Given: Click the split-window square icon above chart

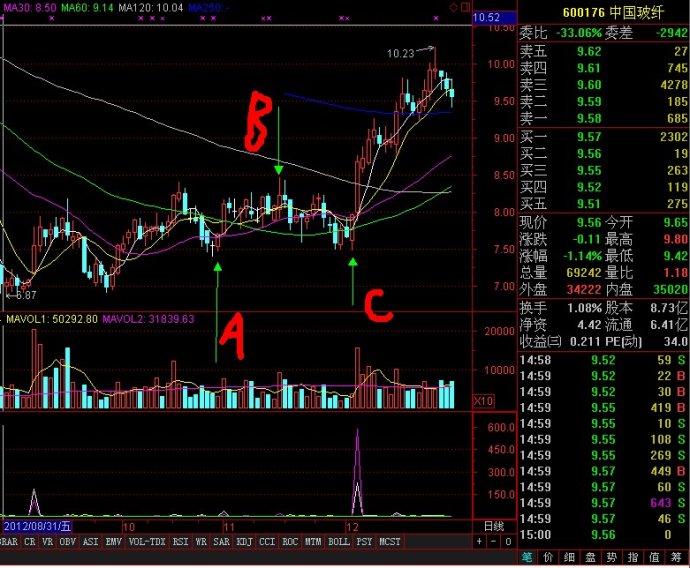Looking at the screenshot, I should coord(466,7).
